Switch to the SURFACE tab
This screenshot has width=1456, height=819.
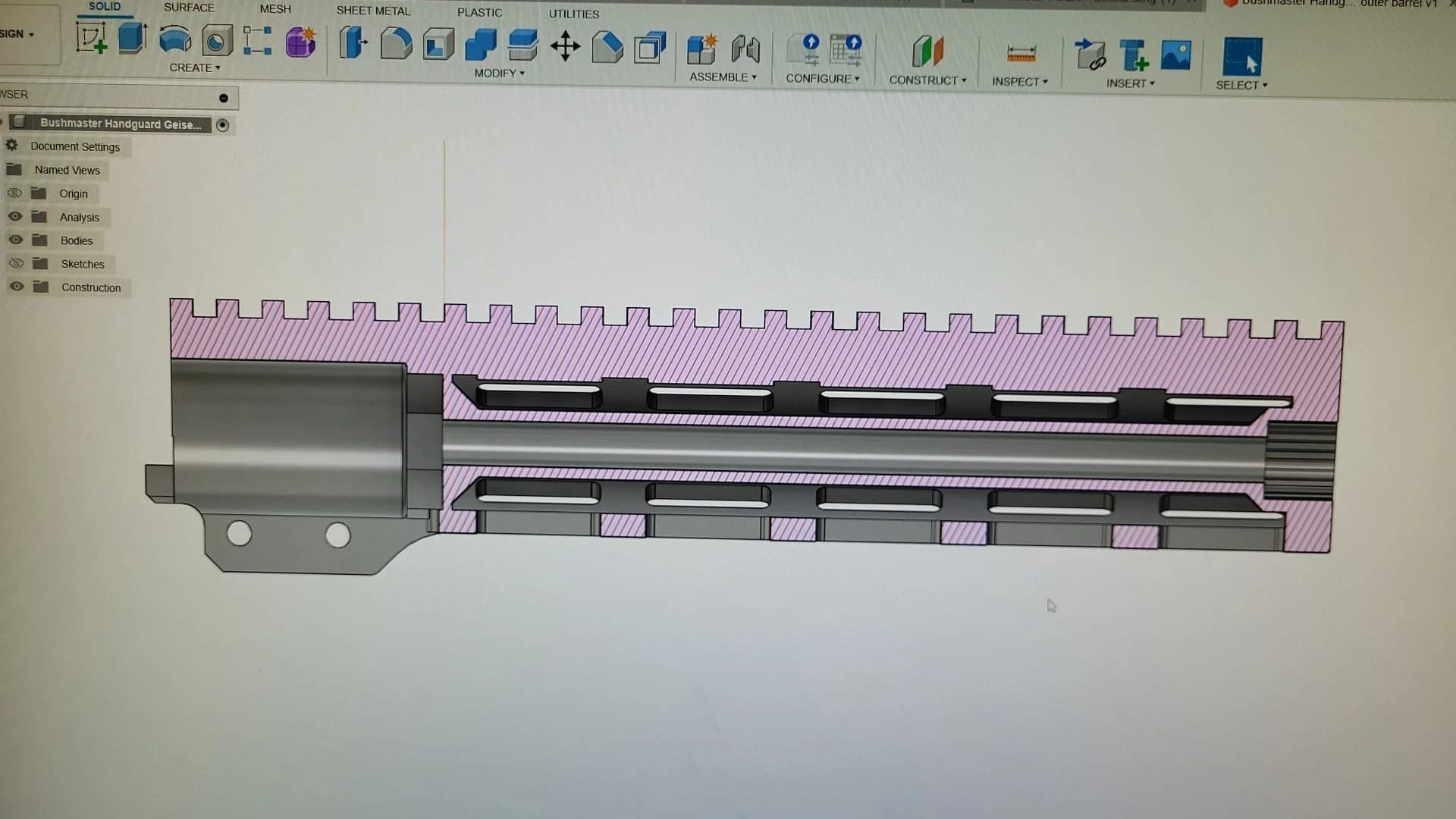189,8
